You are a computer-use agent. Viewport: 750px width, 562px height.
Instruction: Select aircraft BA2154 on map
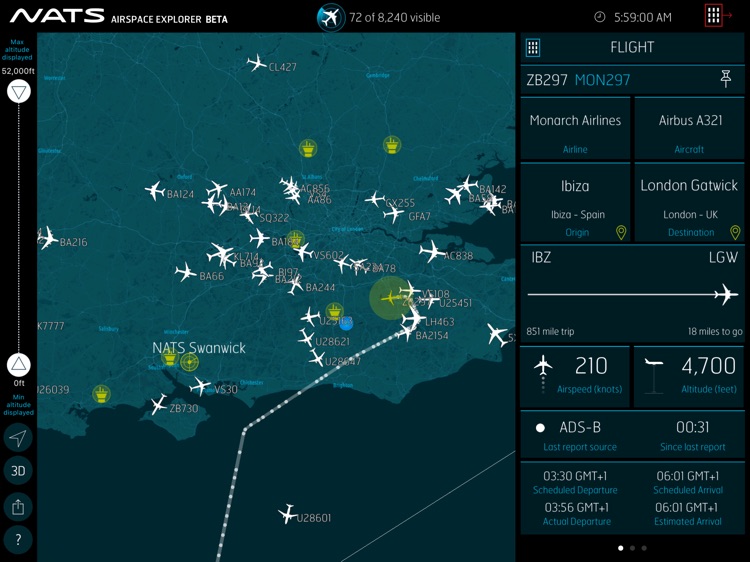pyautogui.click(x=406, y=332)
